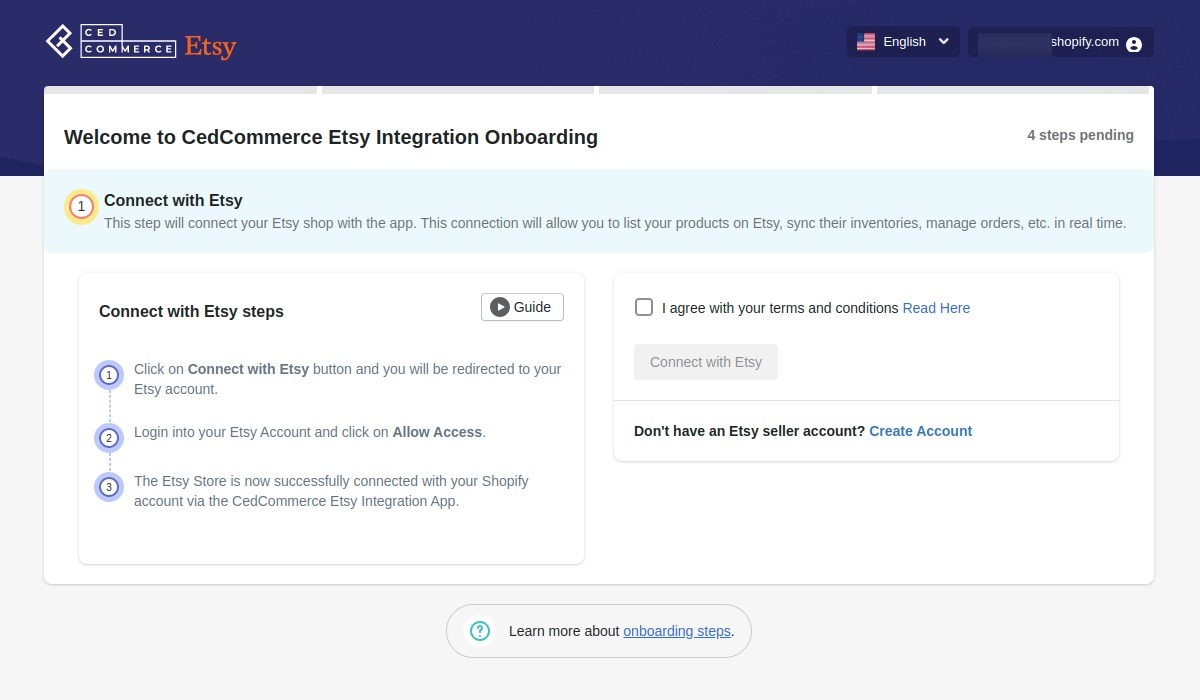This screenshot has width=1200, height=700.
Task: Open the Create Account link
Action: (x=920, y=431)
